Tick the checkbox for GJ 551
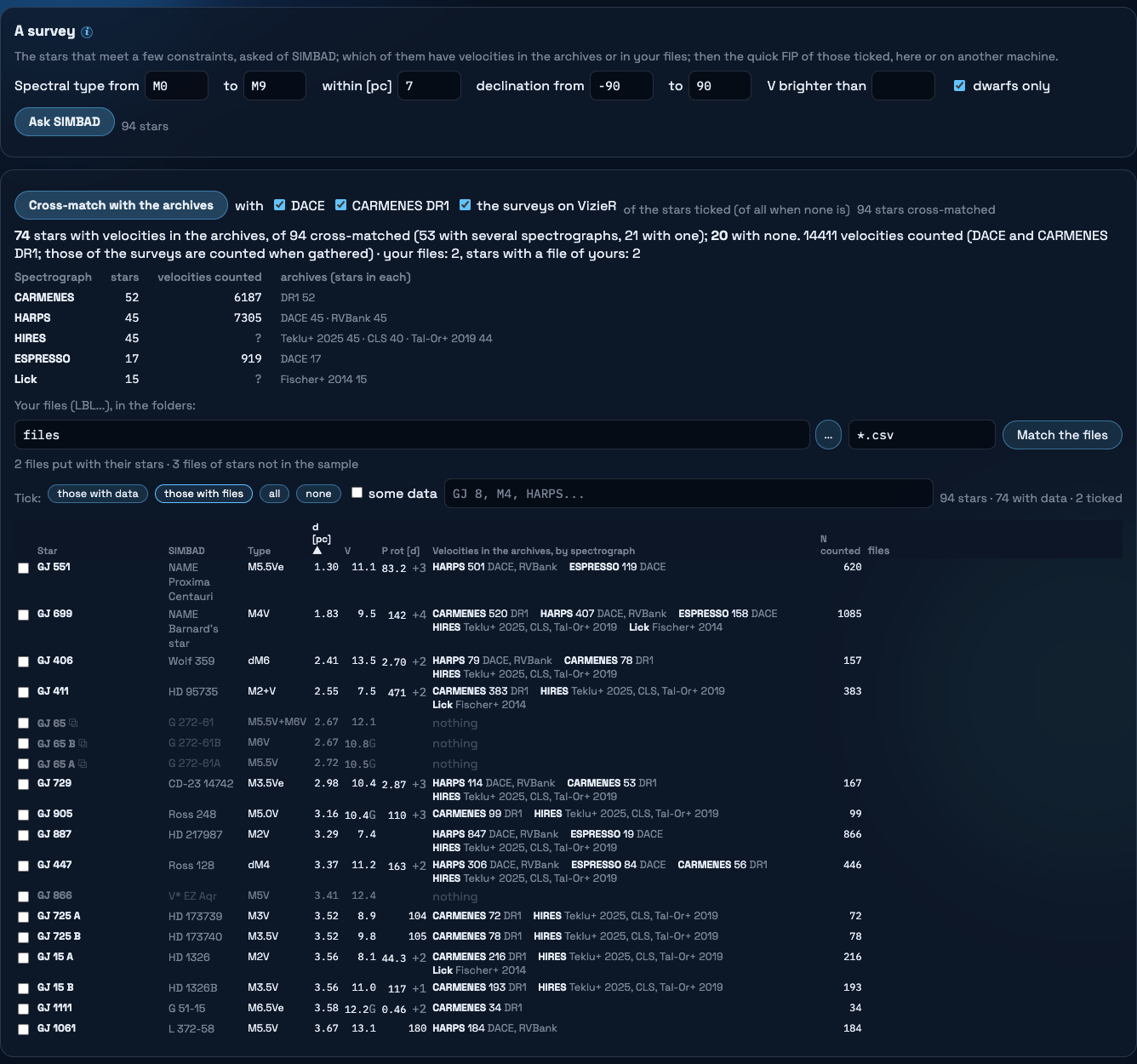The image size is (1137, 1064). (x=24, y=568)
